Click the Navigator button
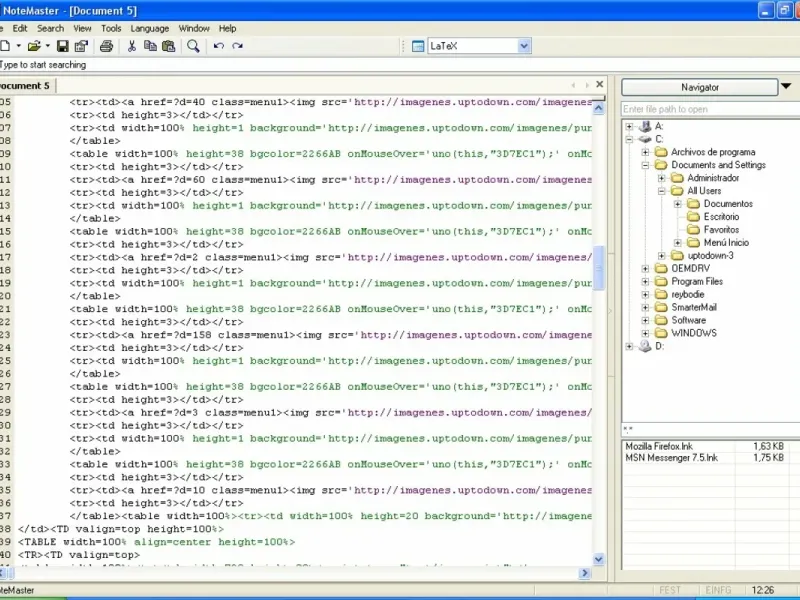 pyautogui.click(x=699, y=87)
